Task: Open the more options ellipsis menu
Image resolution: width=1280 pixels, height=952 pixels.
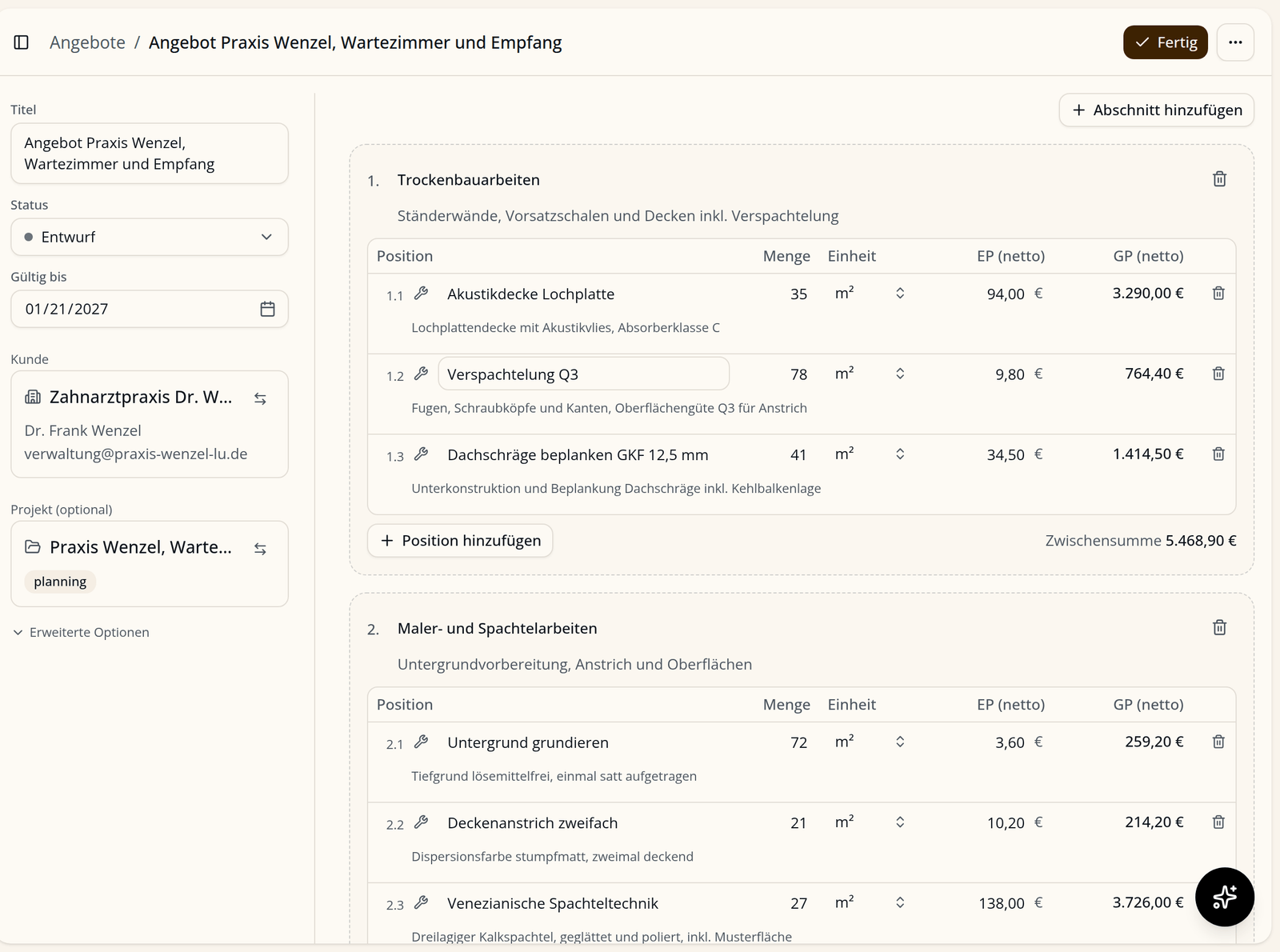Action: [1235, 42]
